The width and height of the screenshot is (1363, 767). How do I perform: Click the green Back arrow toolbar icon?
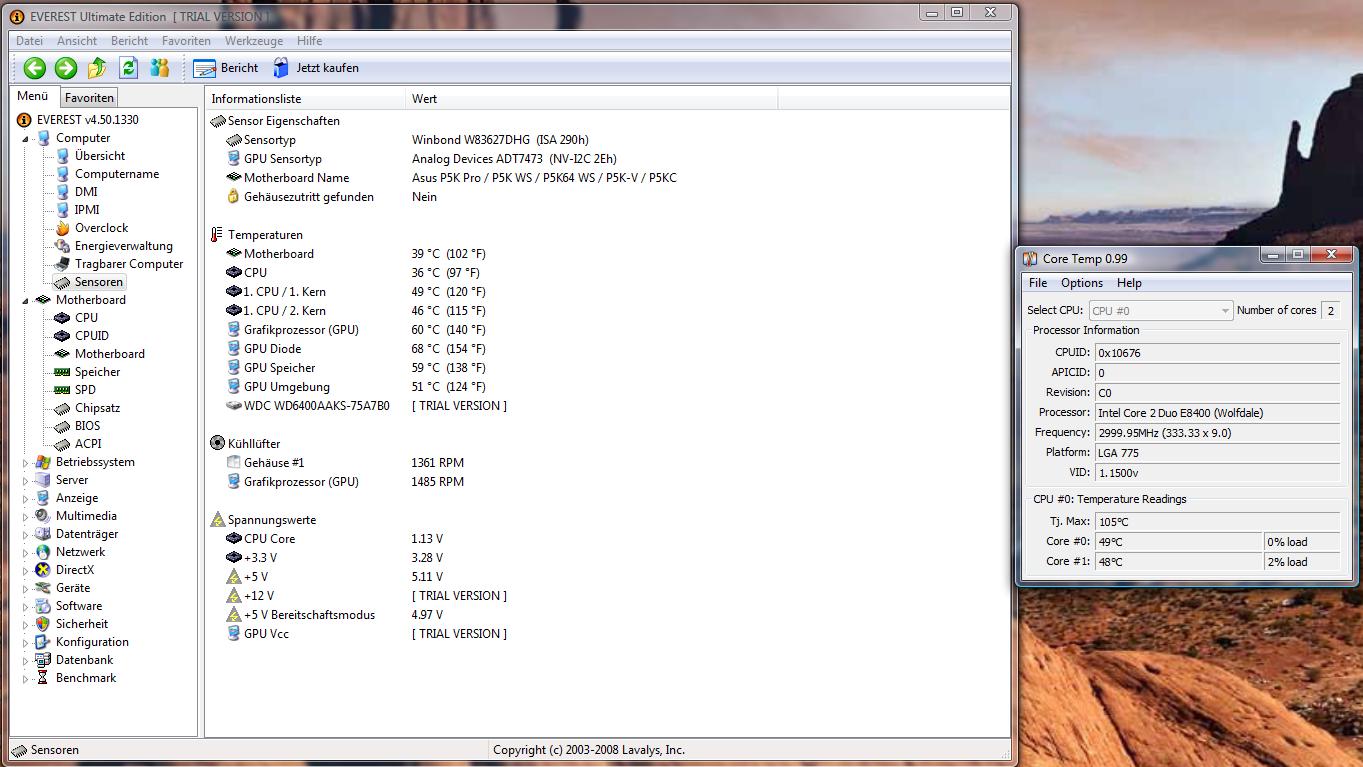35,68
